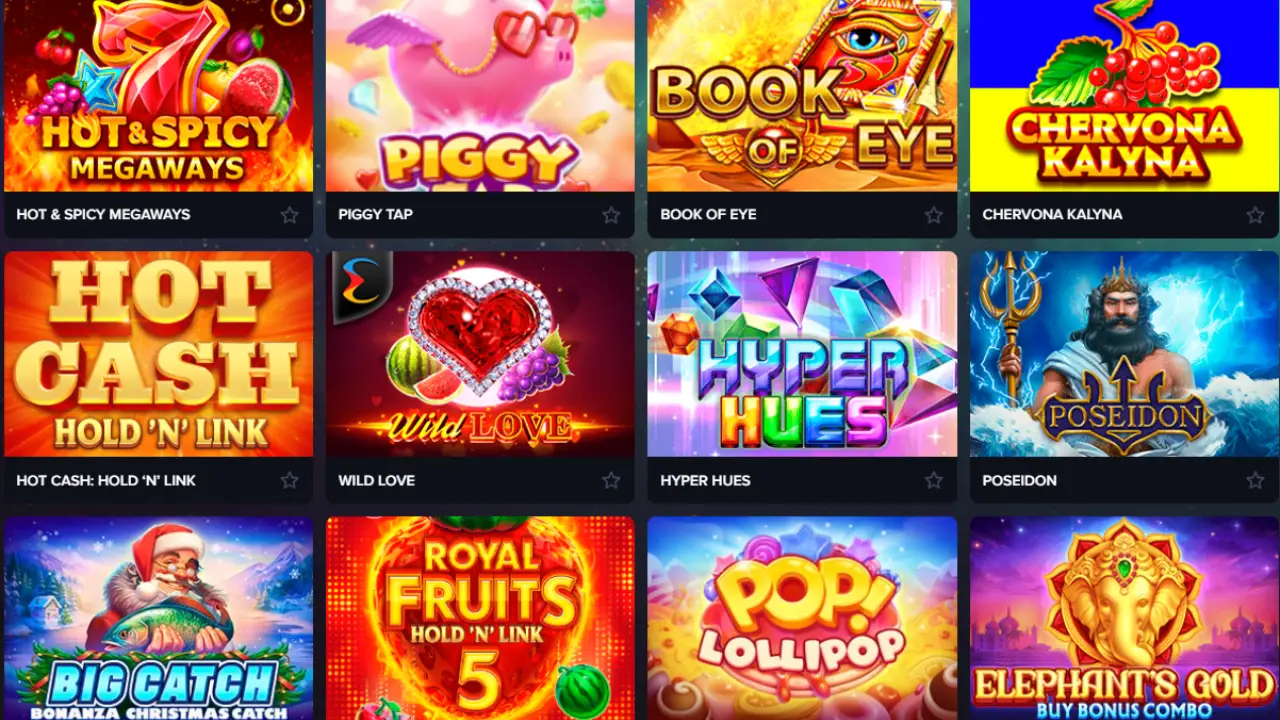Add Hot Cash: Hold 'N' Link to favorites
The image size is (1280, 720).
tap(289, 481)
